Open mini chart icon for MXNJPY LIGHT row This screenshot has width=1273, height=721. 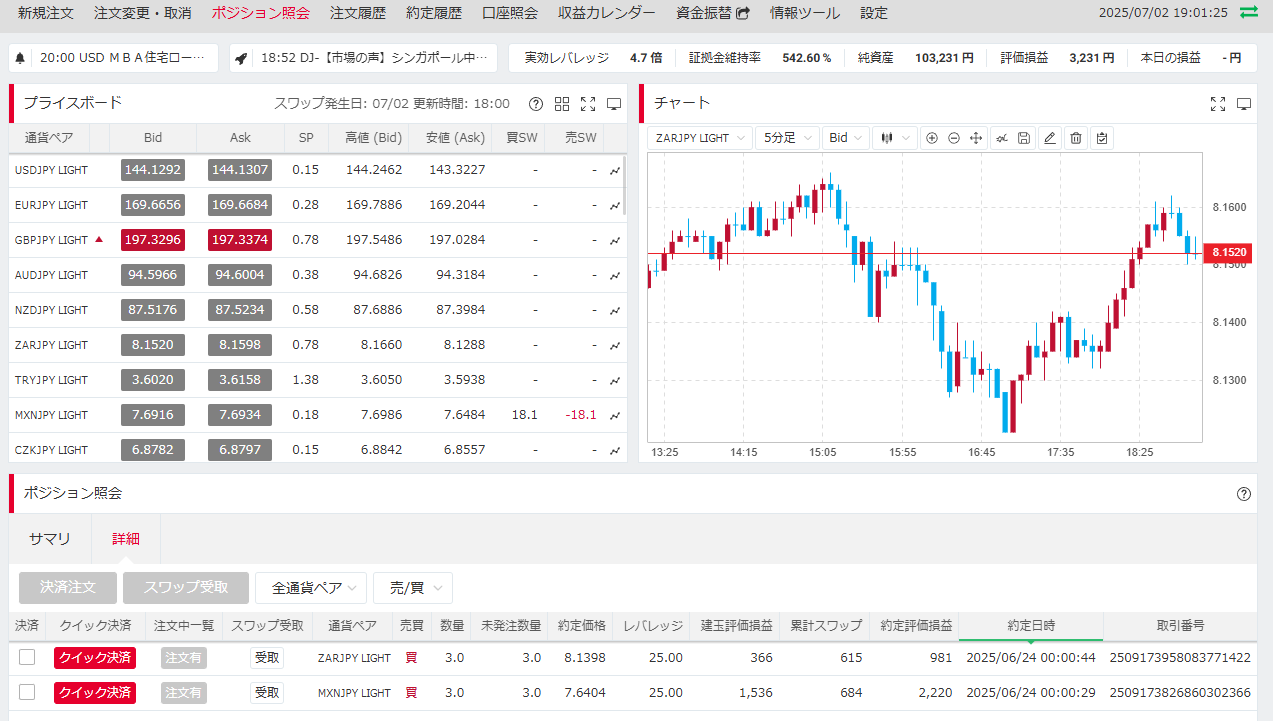click(615, 415)
